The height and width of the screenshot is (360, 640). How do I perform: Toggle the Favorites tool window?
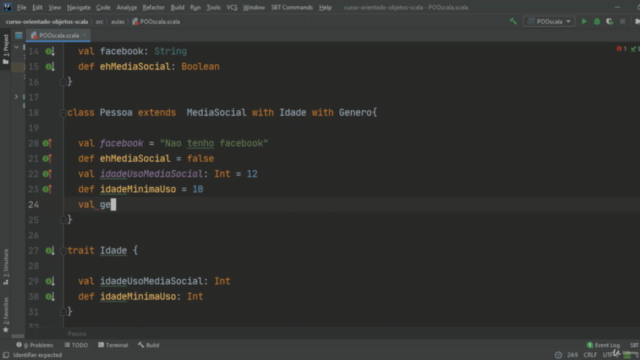6,314
